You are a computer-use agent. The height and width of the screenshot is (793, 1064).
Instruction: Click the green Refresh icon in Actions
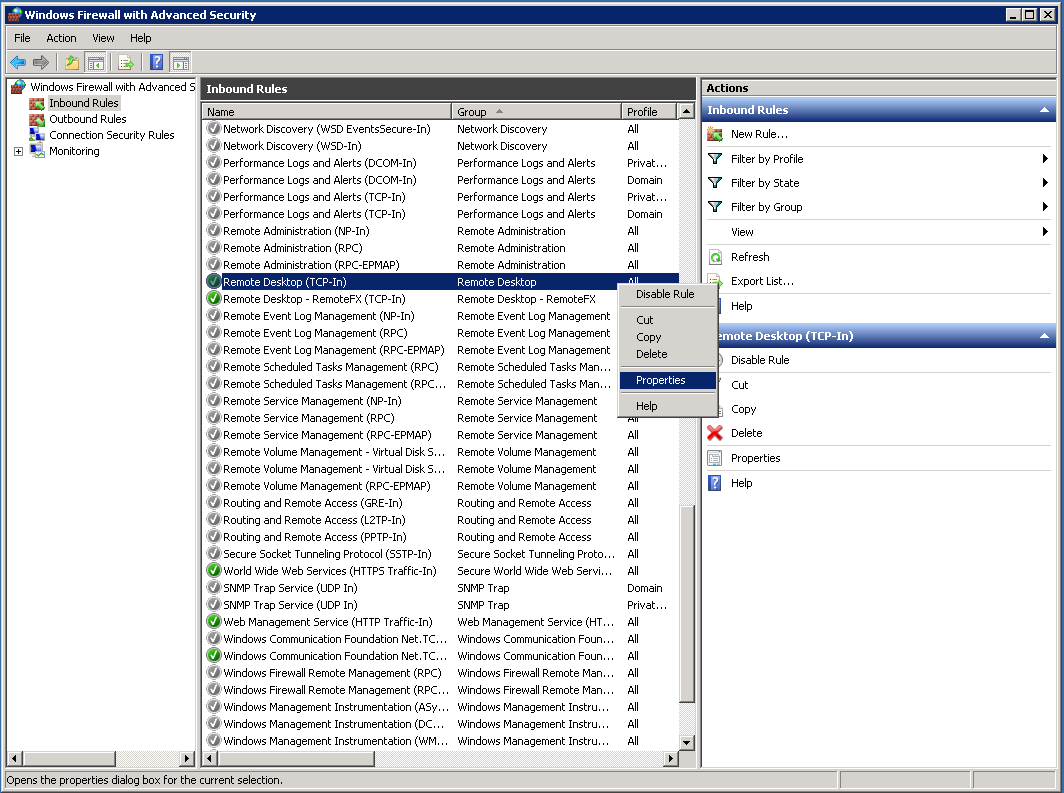[715, 257]
